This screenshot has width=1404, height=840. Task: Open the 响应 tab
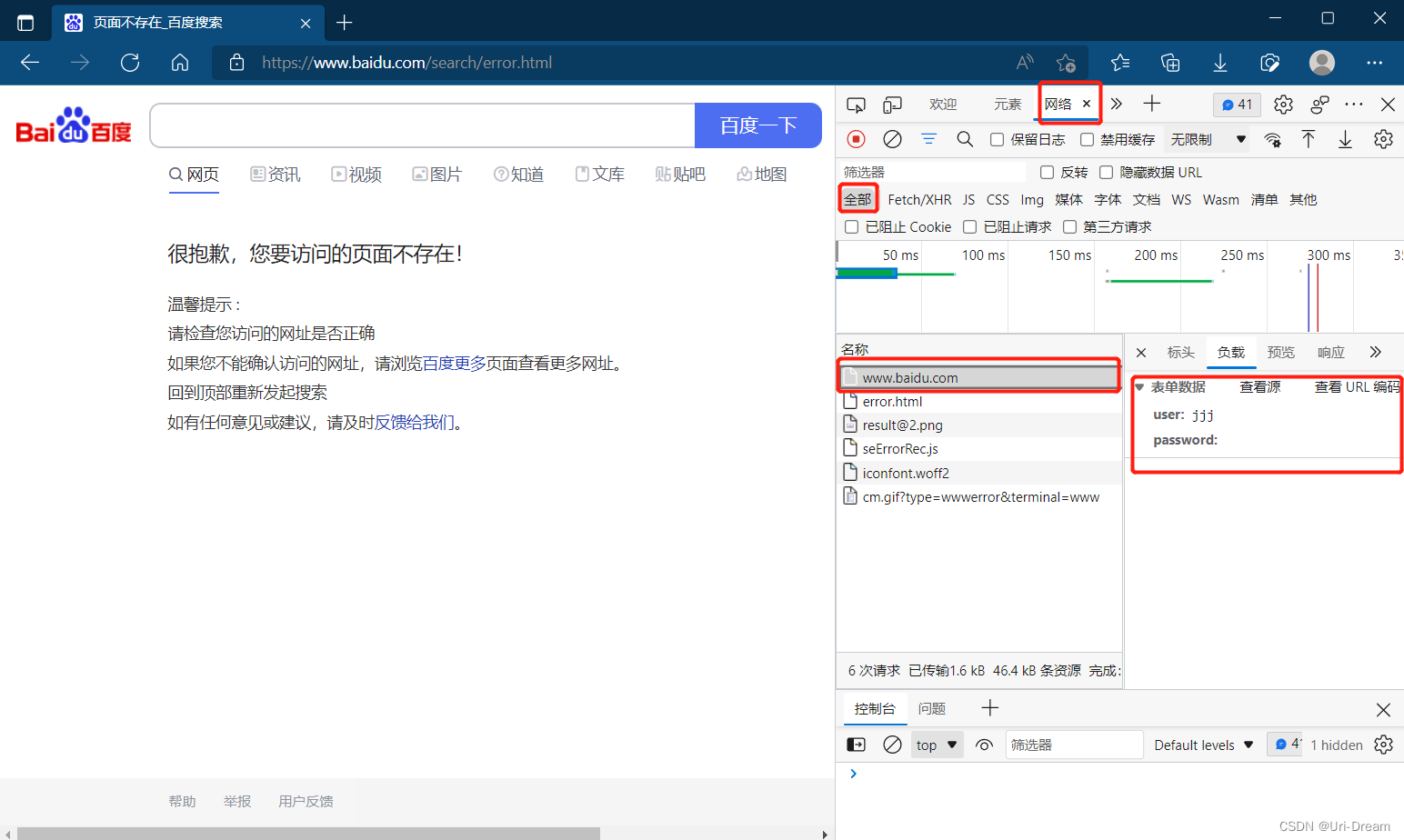pyautogui.click(x=1330, y=352)
